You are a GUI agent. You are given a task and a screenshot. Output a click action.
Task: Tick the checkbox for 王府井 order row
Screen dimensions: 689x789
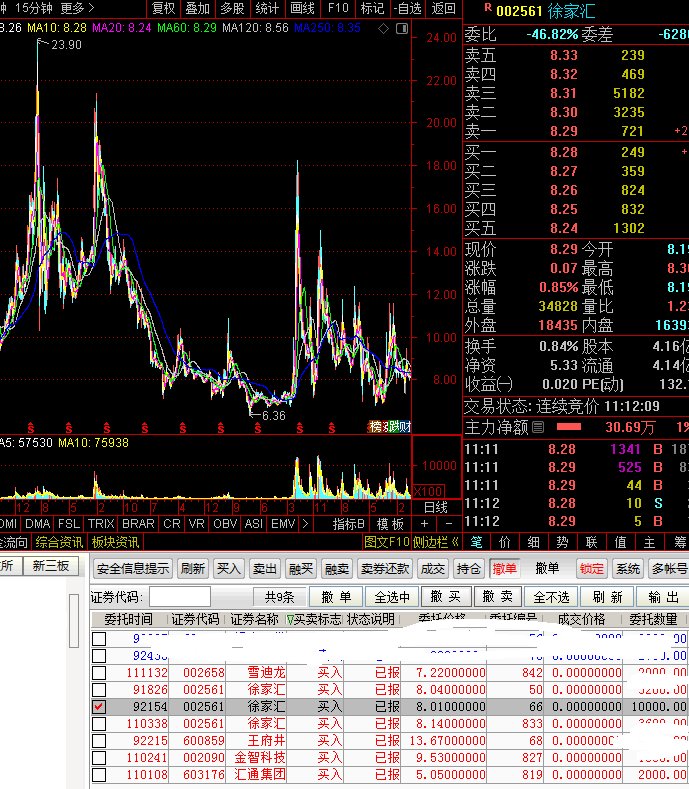pyautogui.click(x=99, y=741)
